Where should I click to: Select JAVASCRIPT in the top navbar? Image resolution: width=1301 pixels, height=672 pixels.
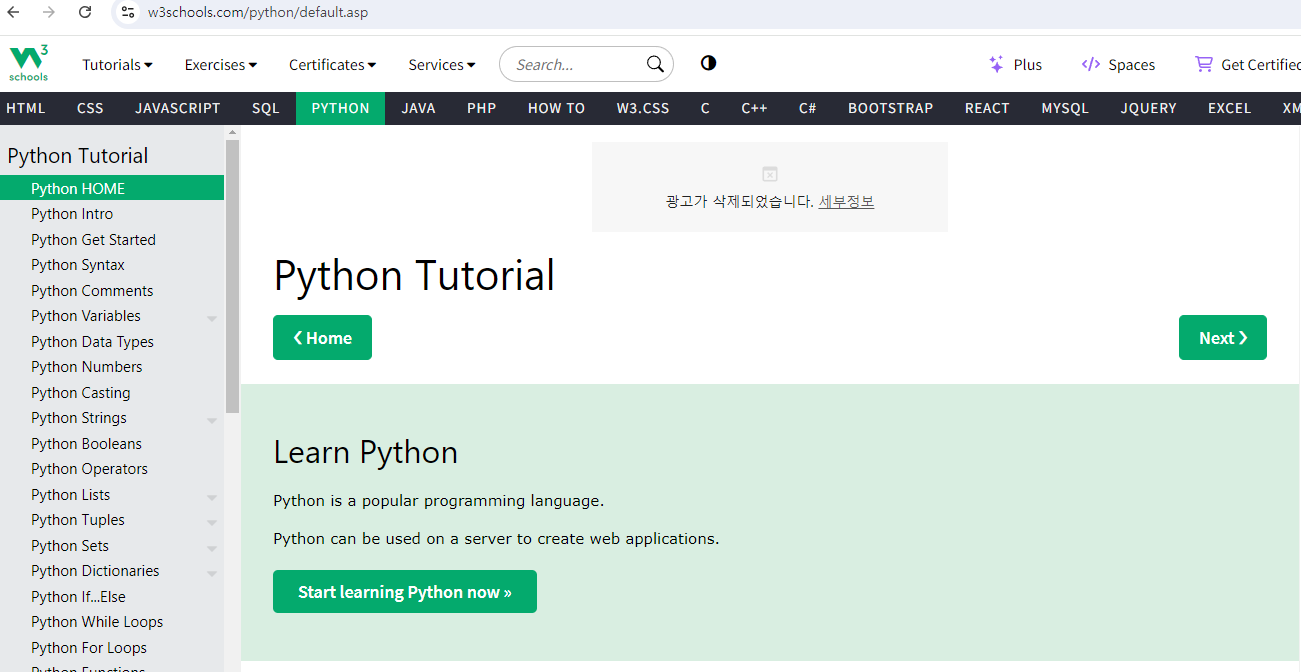tap(178, 108)
